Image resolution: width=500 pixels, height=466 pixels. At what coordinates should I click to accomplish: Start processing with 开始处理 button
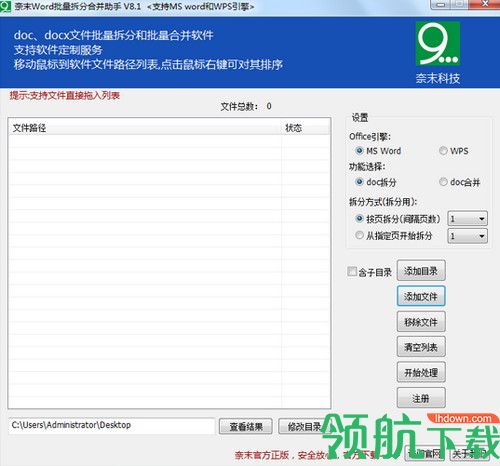421,372
